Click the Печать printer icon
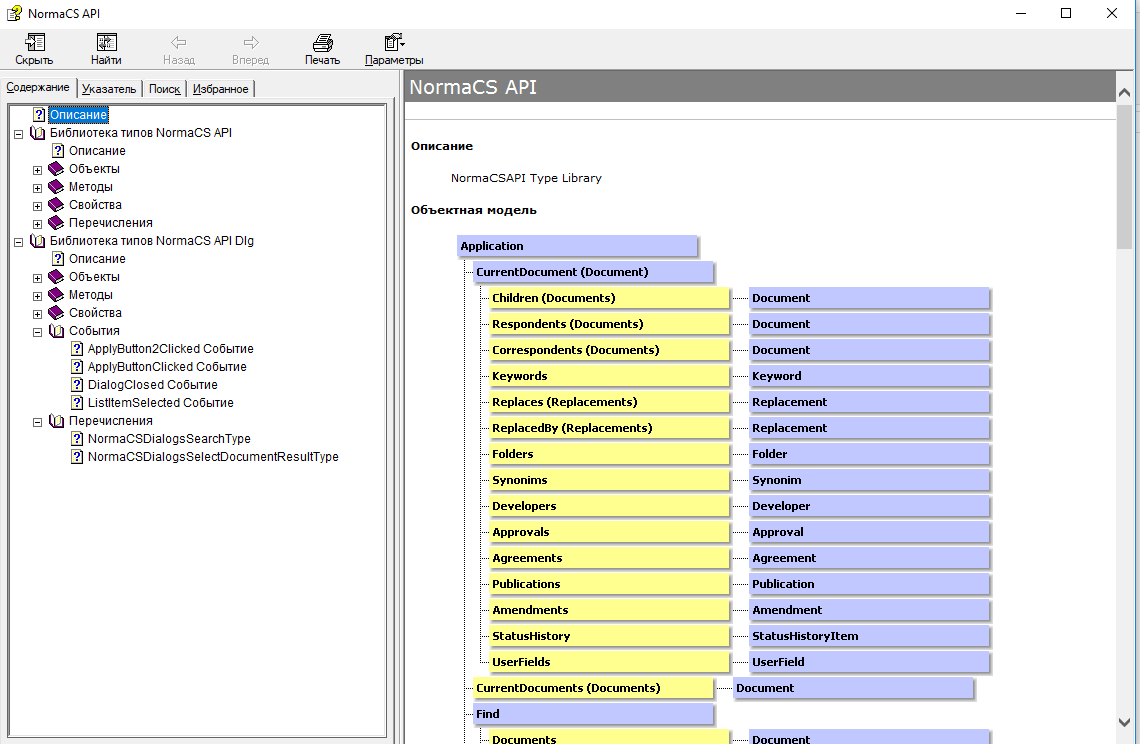Screen dimensions: 1140x750 [x=323, y=43]
